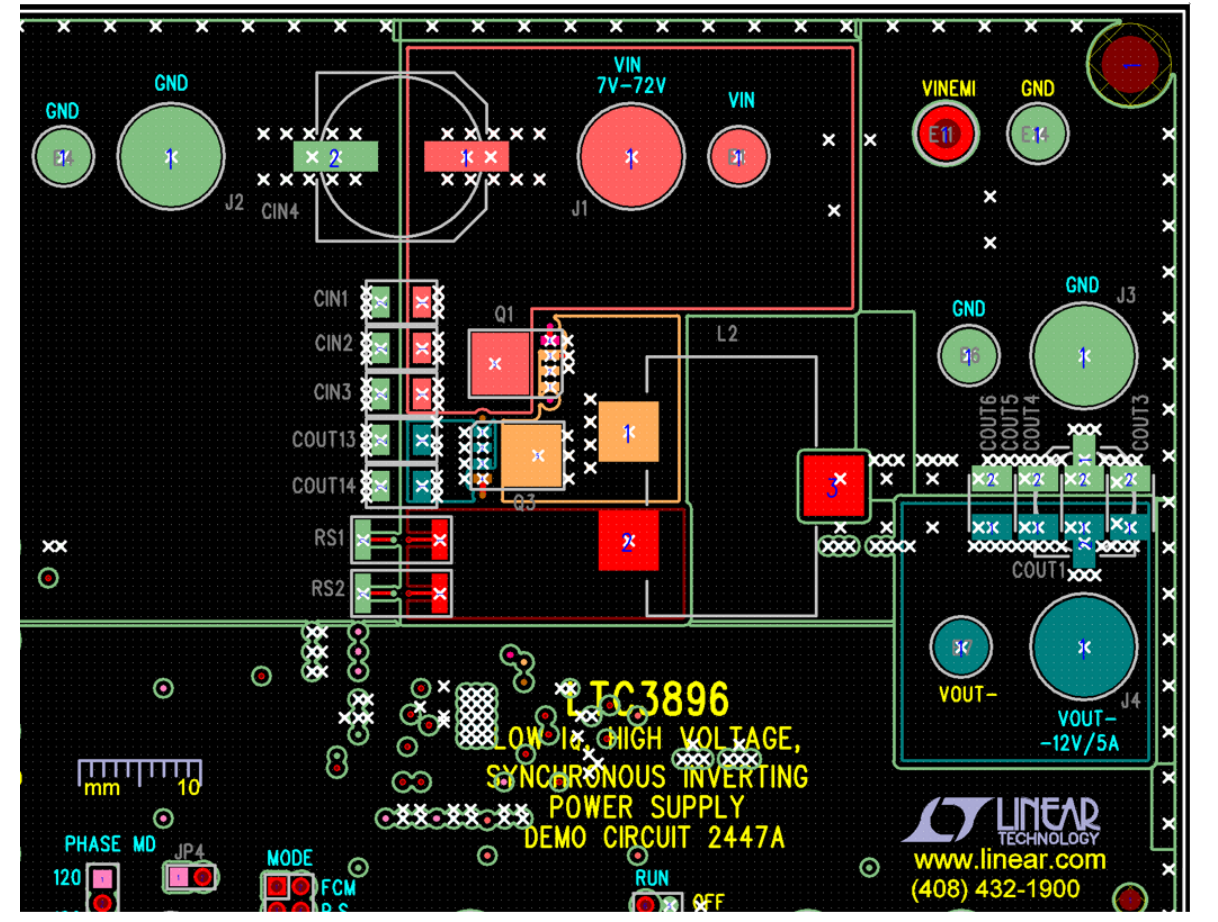This screenshot has height=922, width=1218.
Task: Select the 'L2' inductor designator
Action: tap(727, 334)
